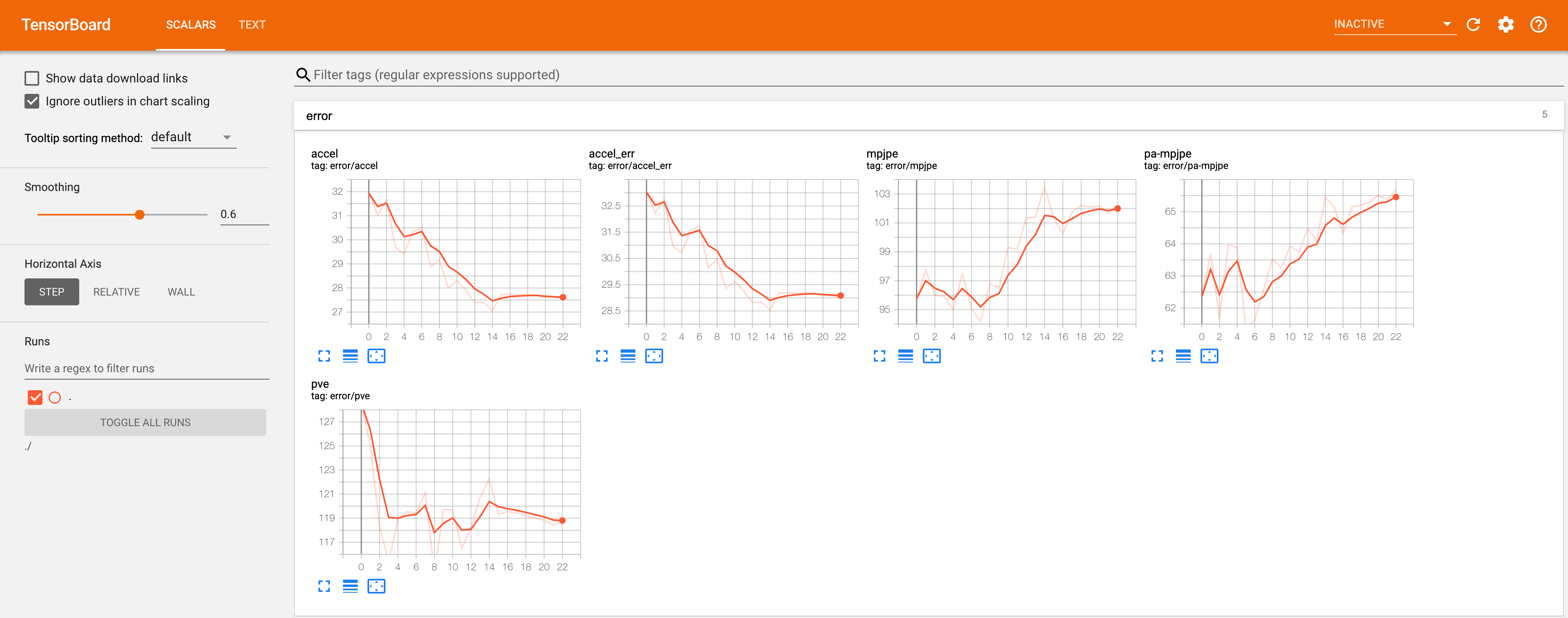Expand the accel chart to full size
The height and width of the screenshot is (618, 1568).
[324, 356]
